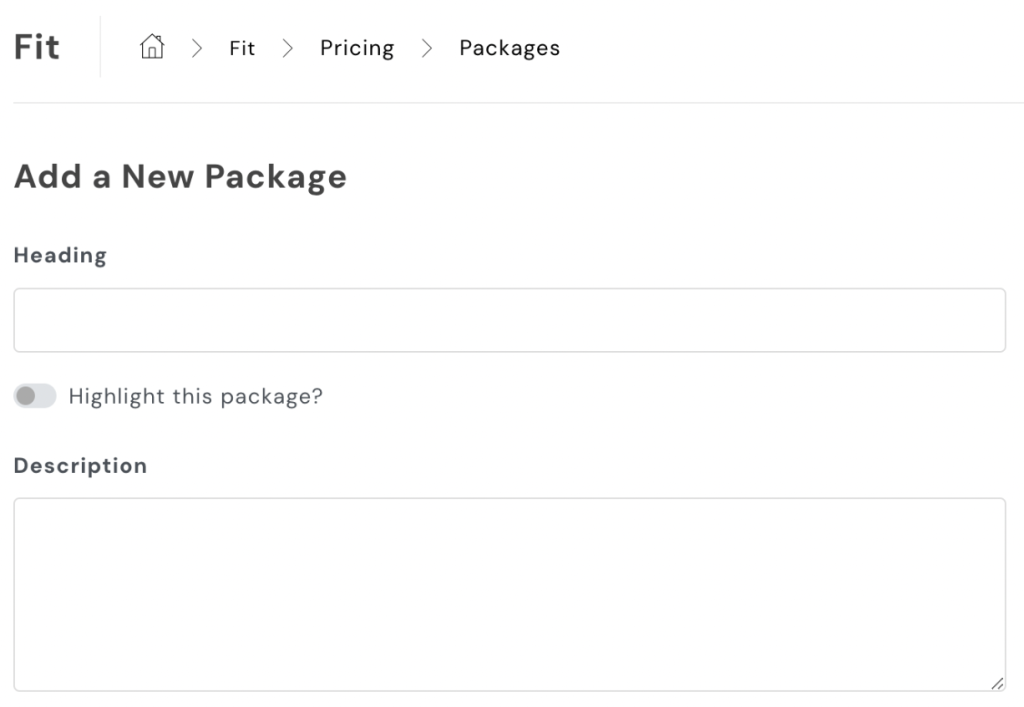
Task: Click the chevron between Pricing and Packages
Action: coord(427,48)
